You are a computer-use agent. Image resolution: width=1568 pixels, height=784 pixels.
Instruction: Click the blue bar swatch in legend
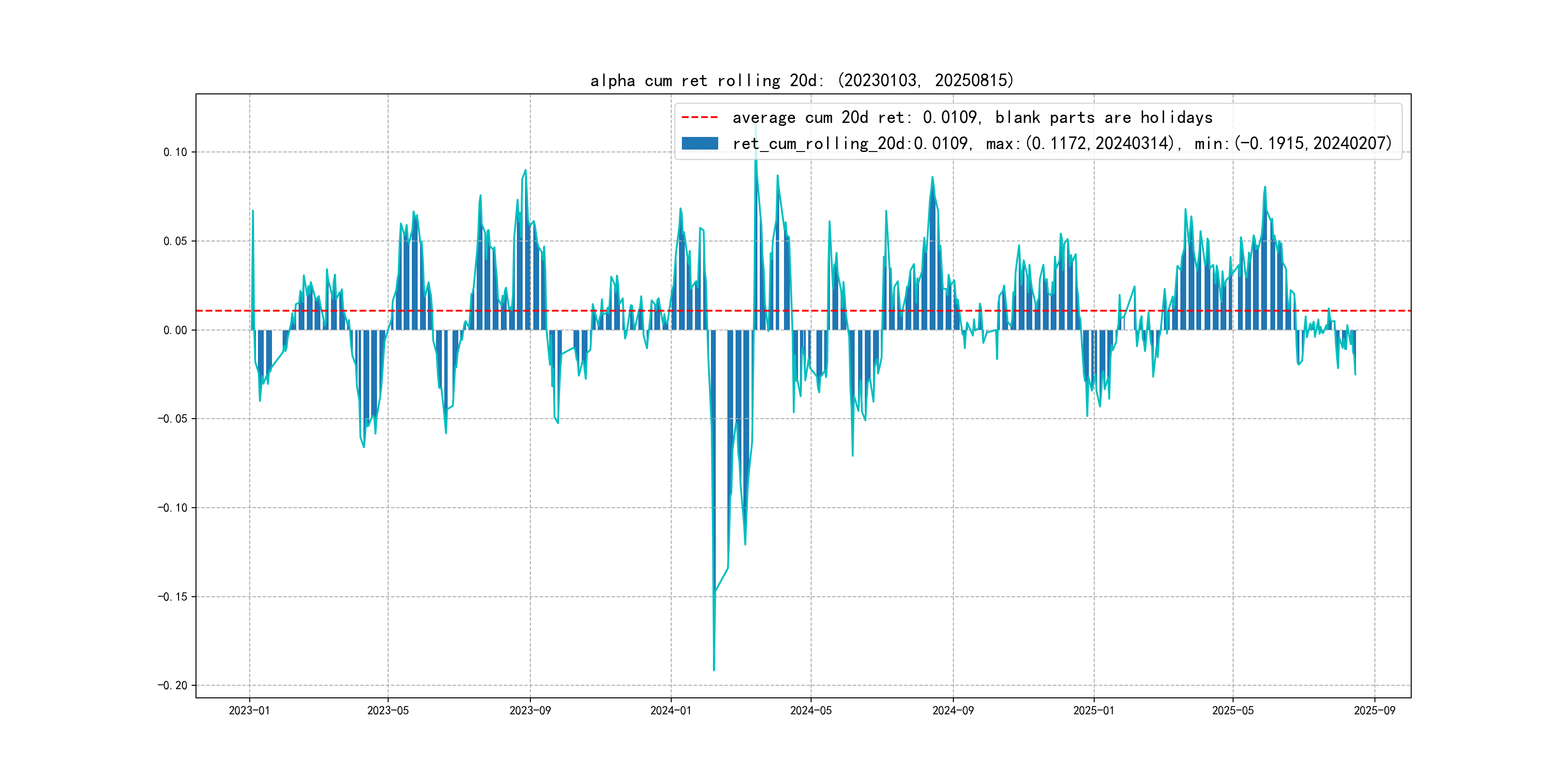coord(699,143)
